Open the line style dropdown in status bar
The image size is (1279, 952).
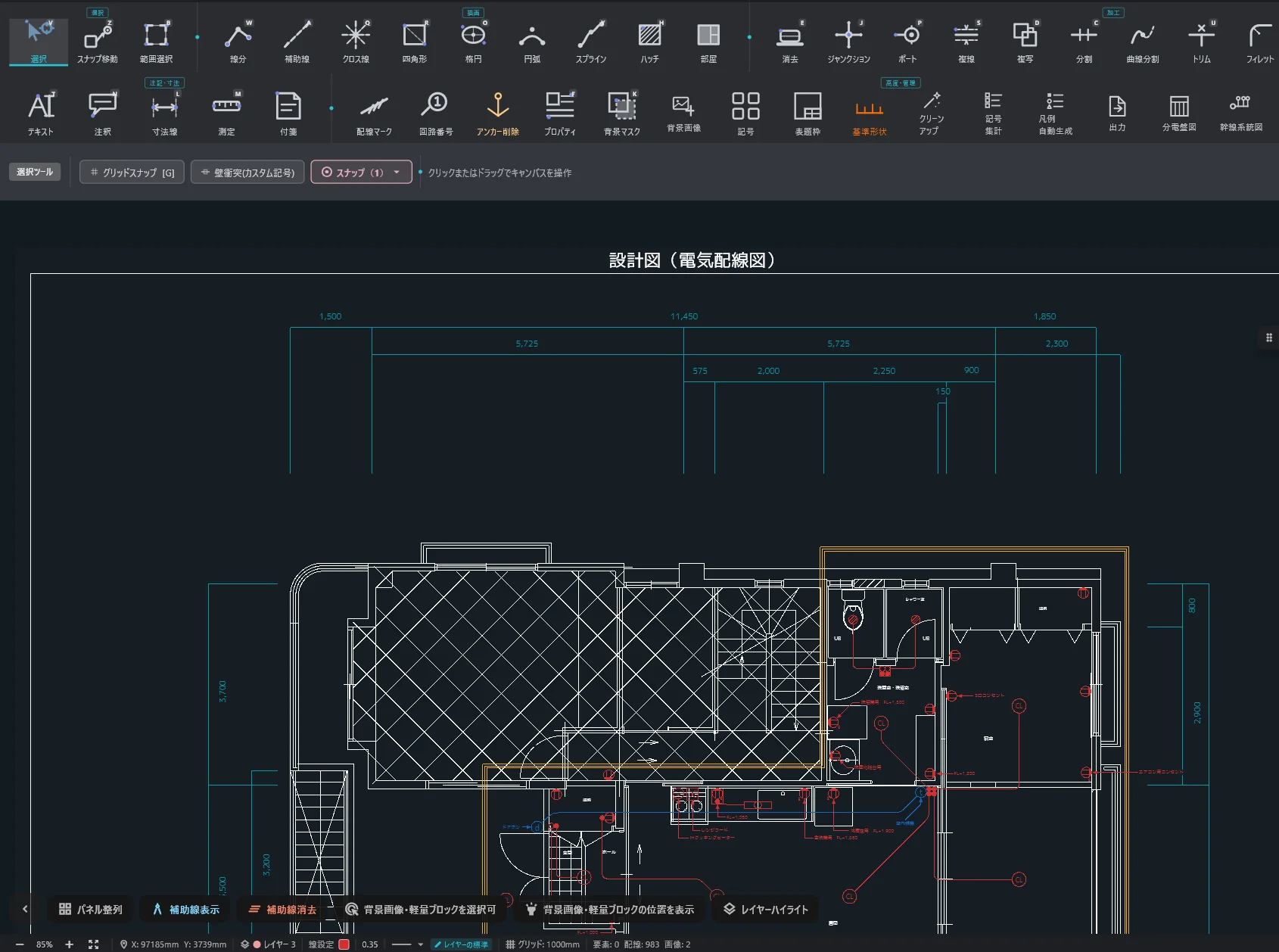point(408,944)
